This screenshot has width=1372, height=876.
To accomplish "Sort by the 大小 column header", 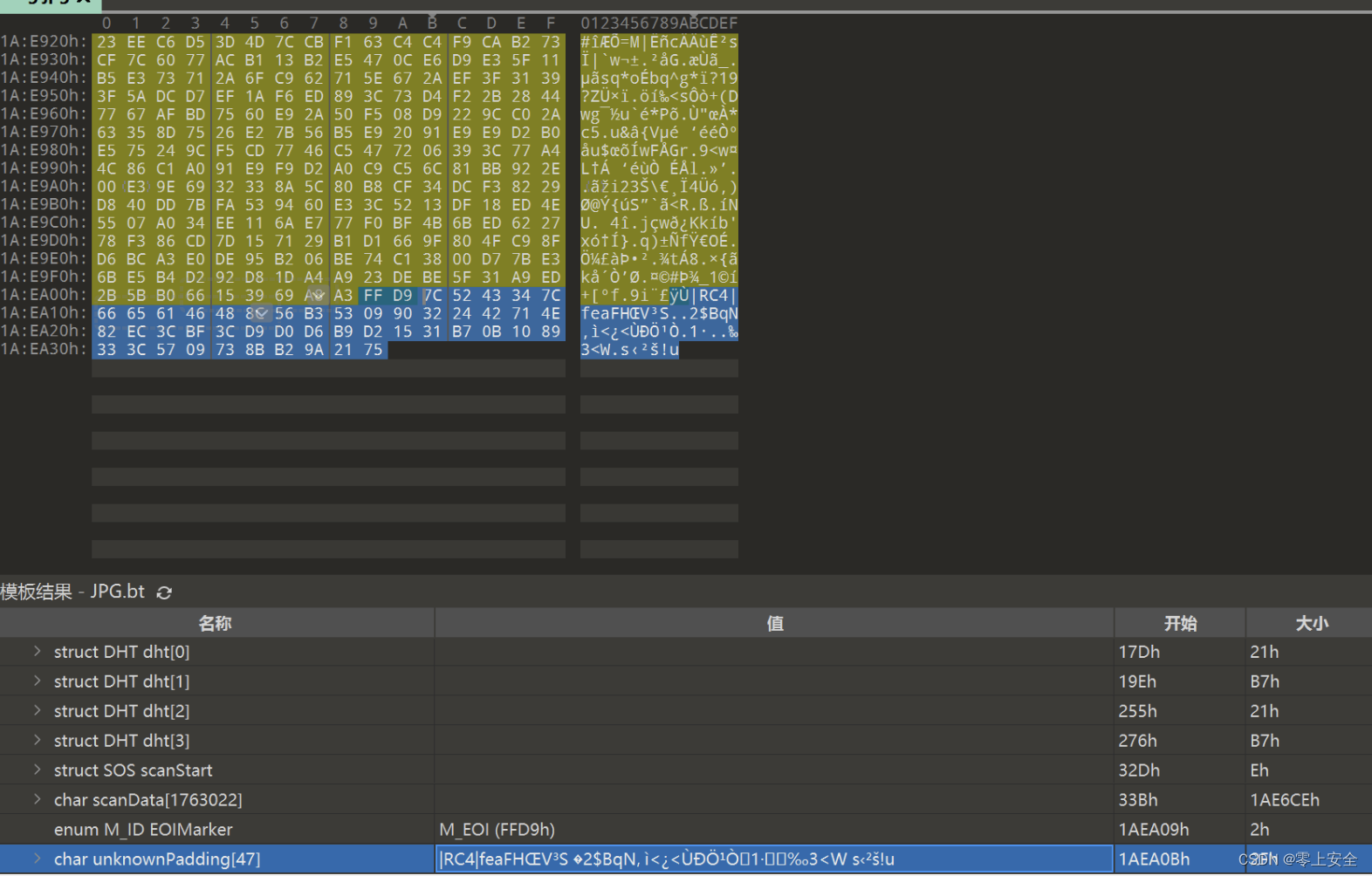I will point(1309,623).
